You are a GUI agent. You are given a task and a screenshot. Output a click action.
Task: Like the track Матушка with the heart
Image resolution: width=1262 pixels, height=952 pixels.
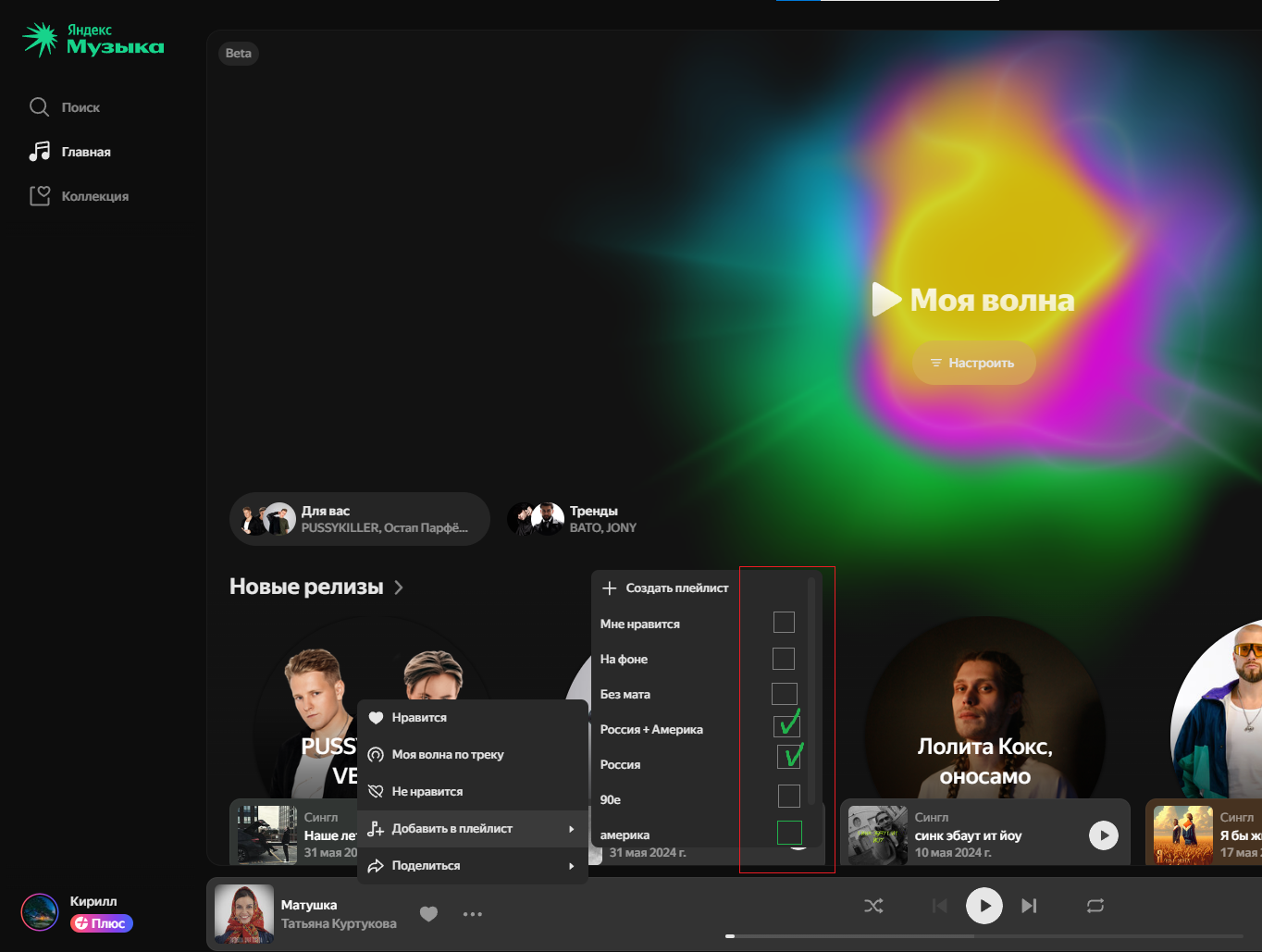[x=428, y=914]
